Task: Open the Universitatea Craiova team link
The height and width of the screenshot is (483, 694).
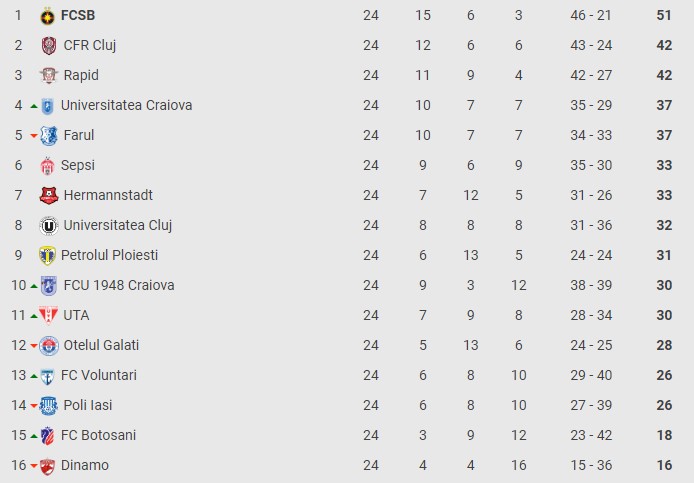Action: (127, 105)
